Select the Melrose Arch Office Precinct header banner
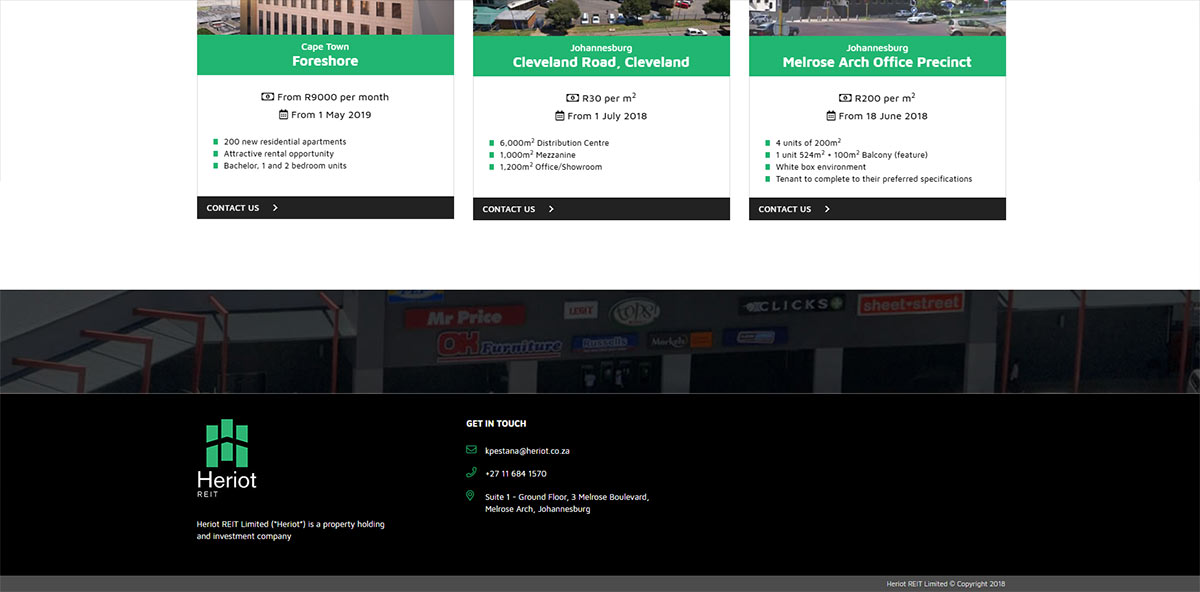The image size is (1200, 592). [877, 56]
